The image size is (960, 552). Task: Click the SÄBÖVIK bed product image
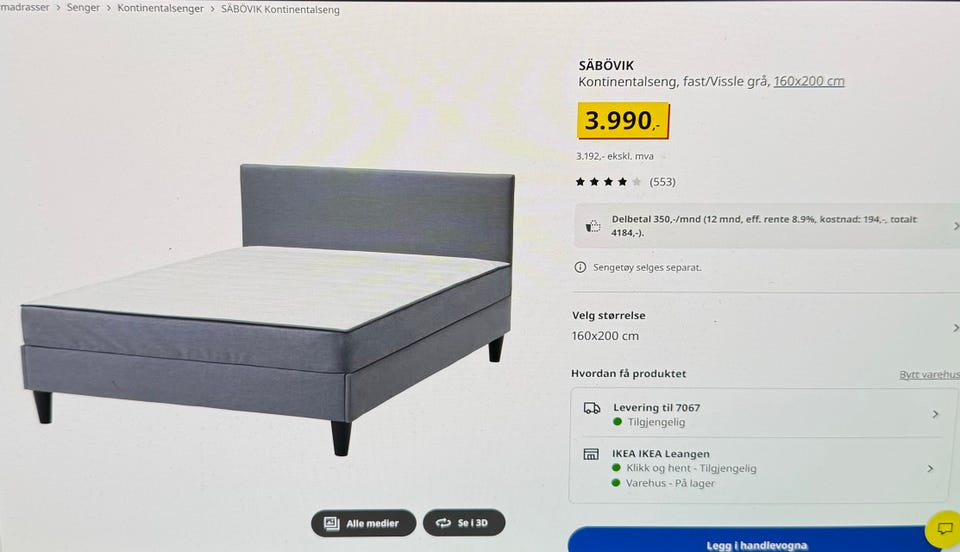(x=267, y=310)
